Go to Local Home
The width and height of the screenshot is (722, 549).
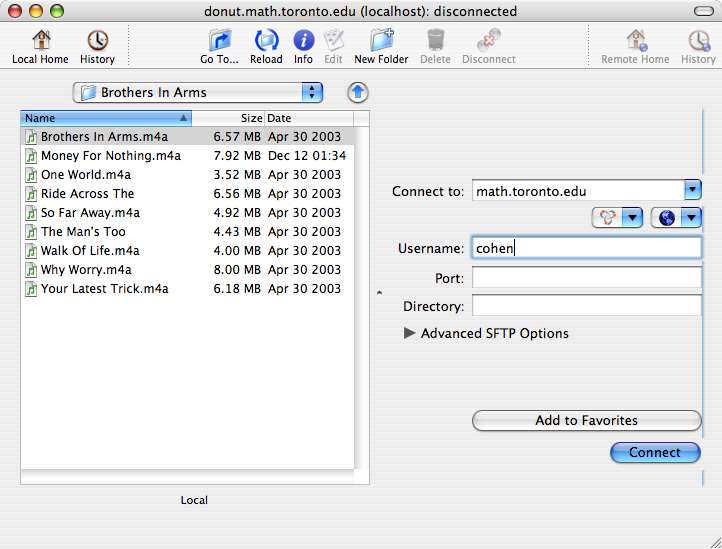41,47
